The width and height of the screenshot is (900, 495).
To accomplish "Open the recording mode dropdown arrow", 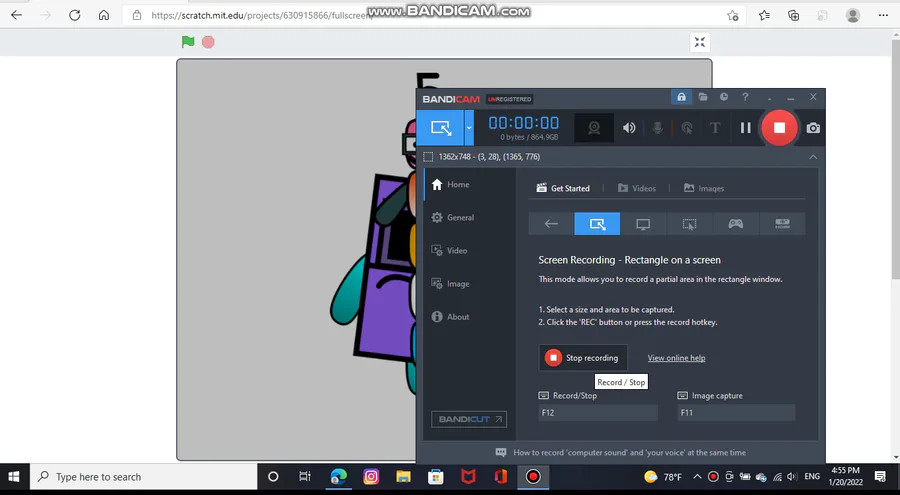I will (469, 127).
